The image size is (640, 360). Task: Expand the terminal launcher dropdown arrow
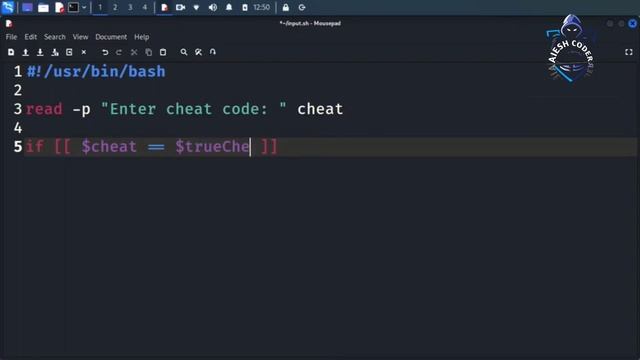(84, 7)
